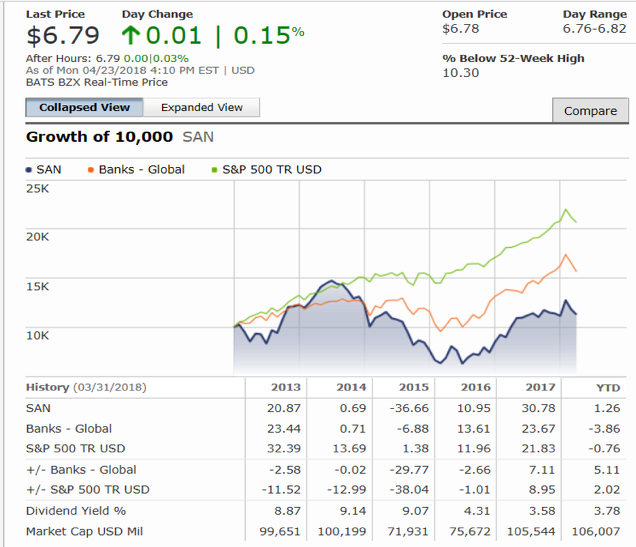Click SAN 2013 return 20.87
Viewport: 636px width, 547px height.
(284, 408)
